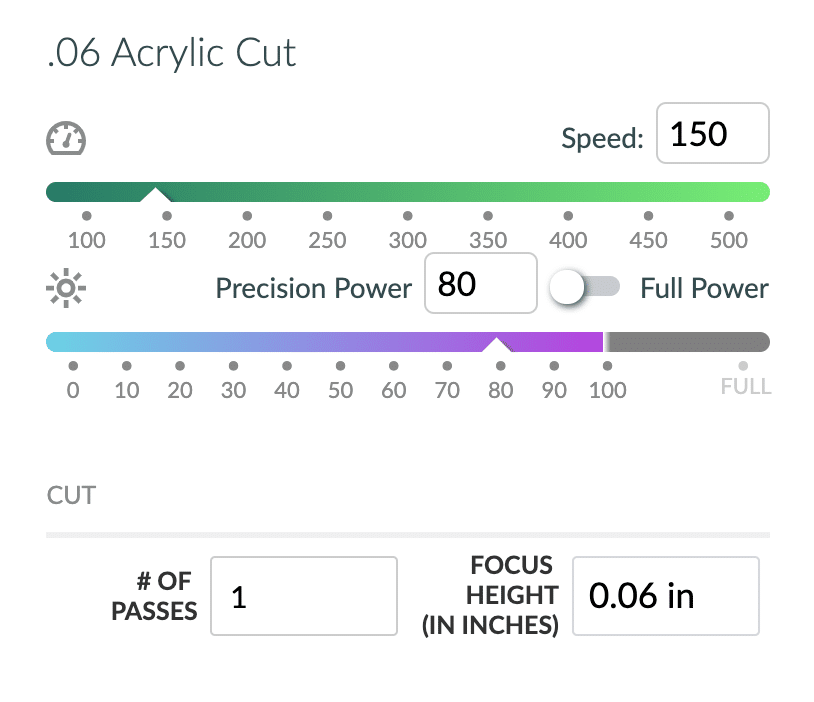Viewport: 814px width, 702px height.
Task: Toggle the Full Power switch
Action: tap(585, 287)
